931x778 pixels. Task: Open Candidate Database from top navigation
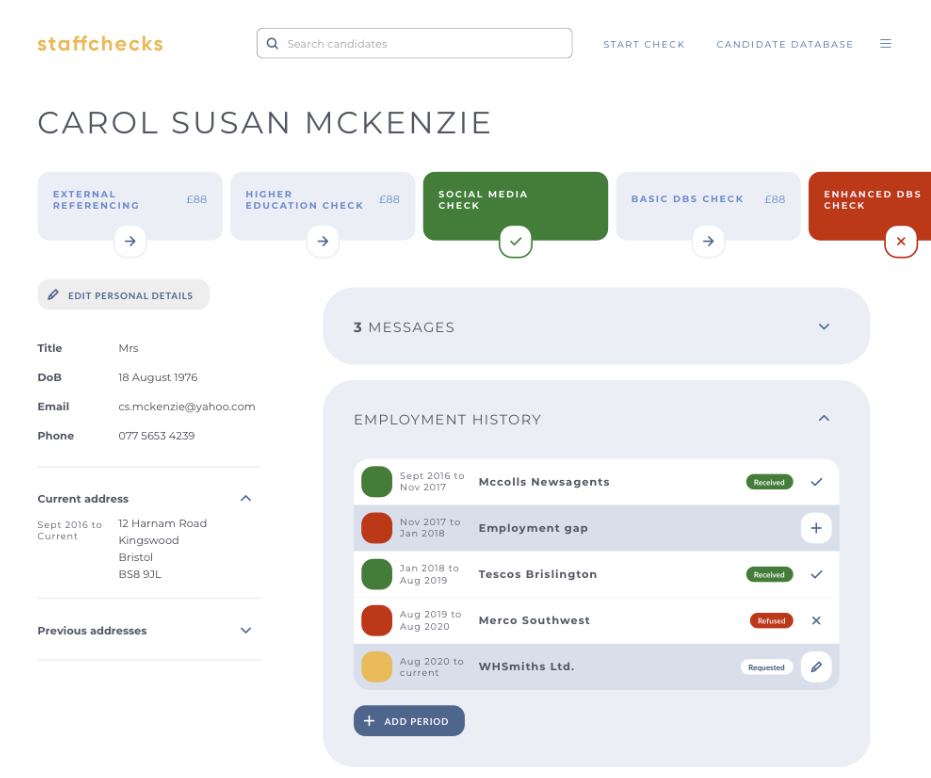pos(785,45)
